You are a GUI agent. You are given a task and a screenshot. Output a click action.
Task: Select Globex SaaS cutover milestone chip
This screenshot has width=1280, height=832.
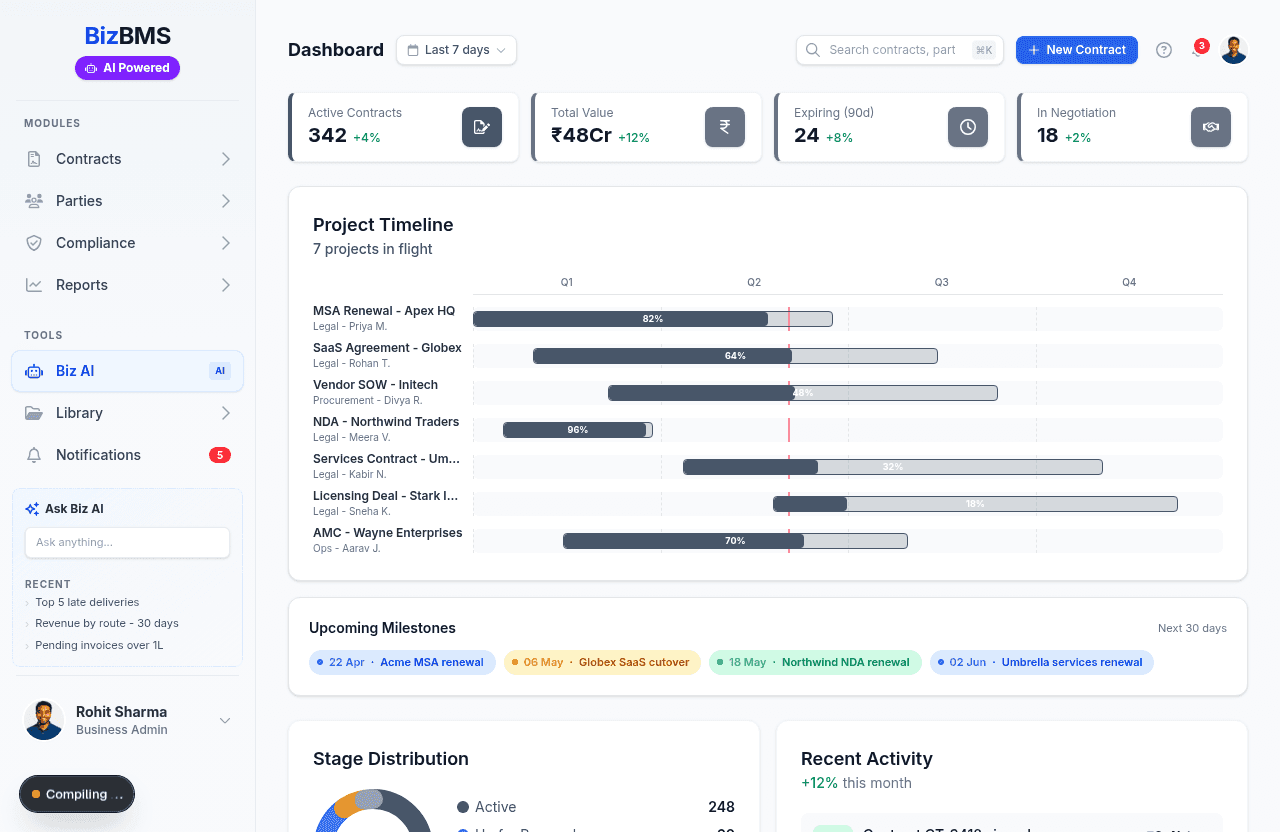click(602, 662)
